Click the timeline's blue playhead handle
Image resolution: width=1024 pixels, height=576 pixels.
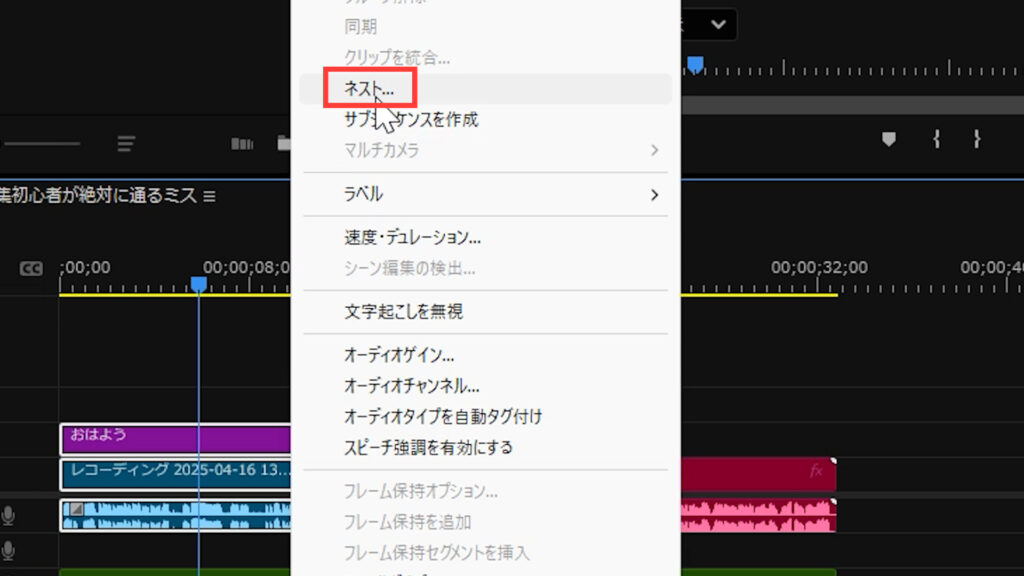click(199, 284)
